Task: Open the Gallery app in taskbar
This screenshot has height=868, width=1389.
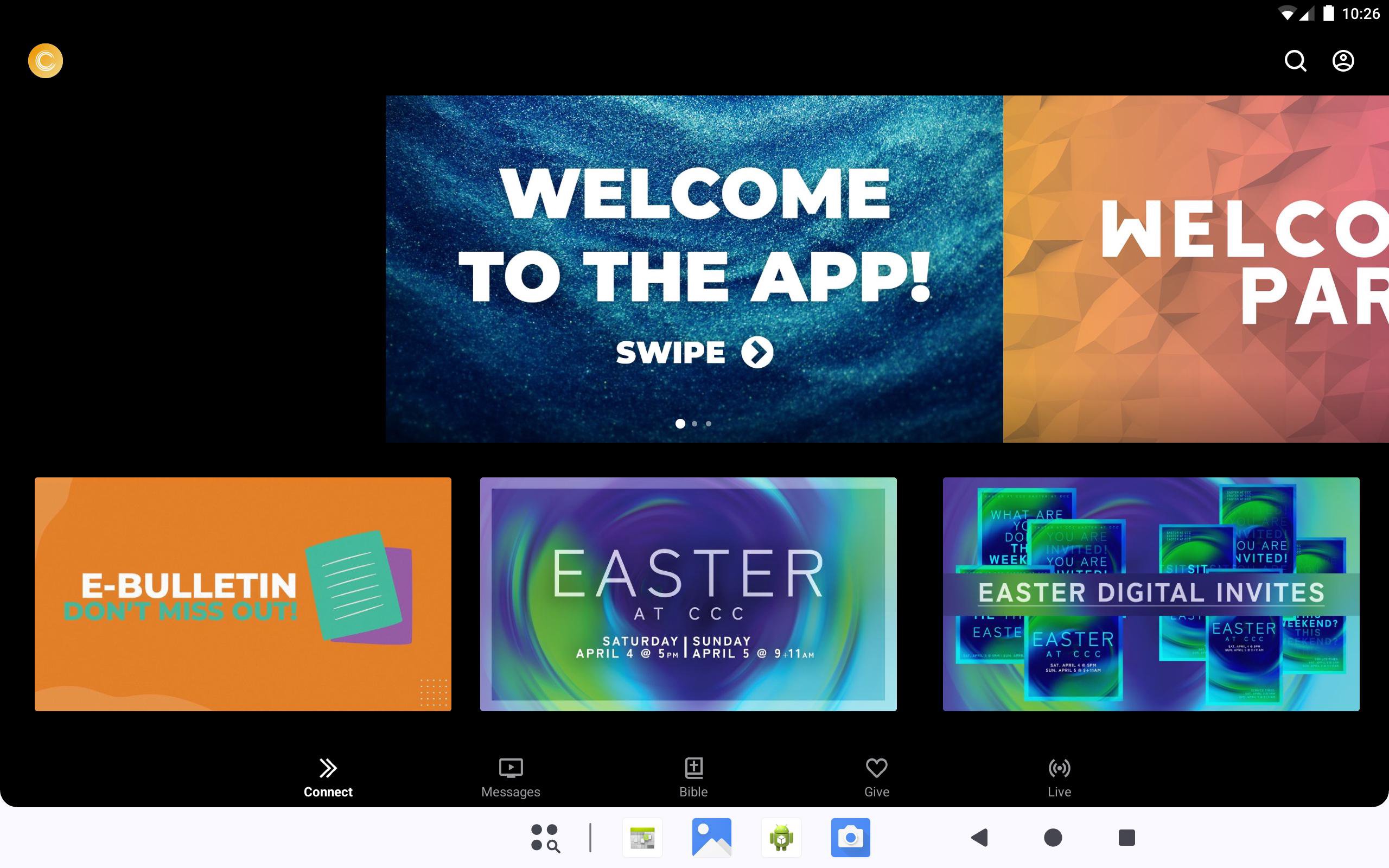Action: 712,838
